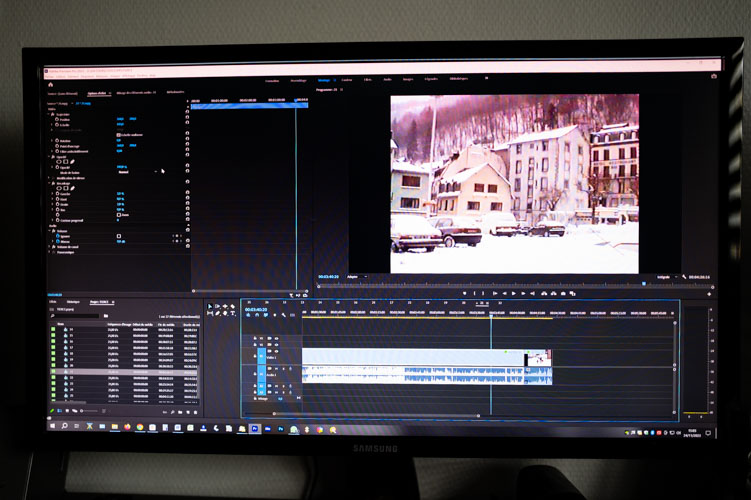
Task: Collapse the Volume effect group
Action: 48,231
